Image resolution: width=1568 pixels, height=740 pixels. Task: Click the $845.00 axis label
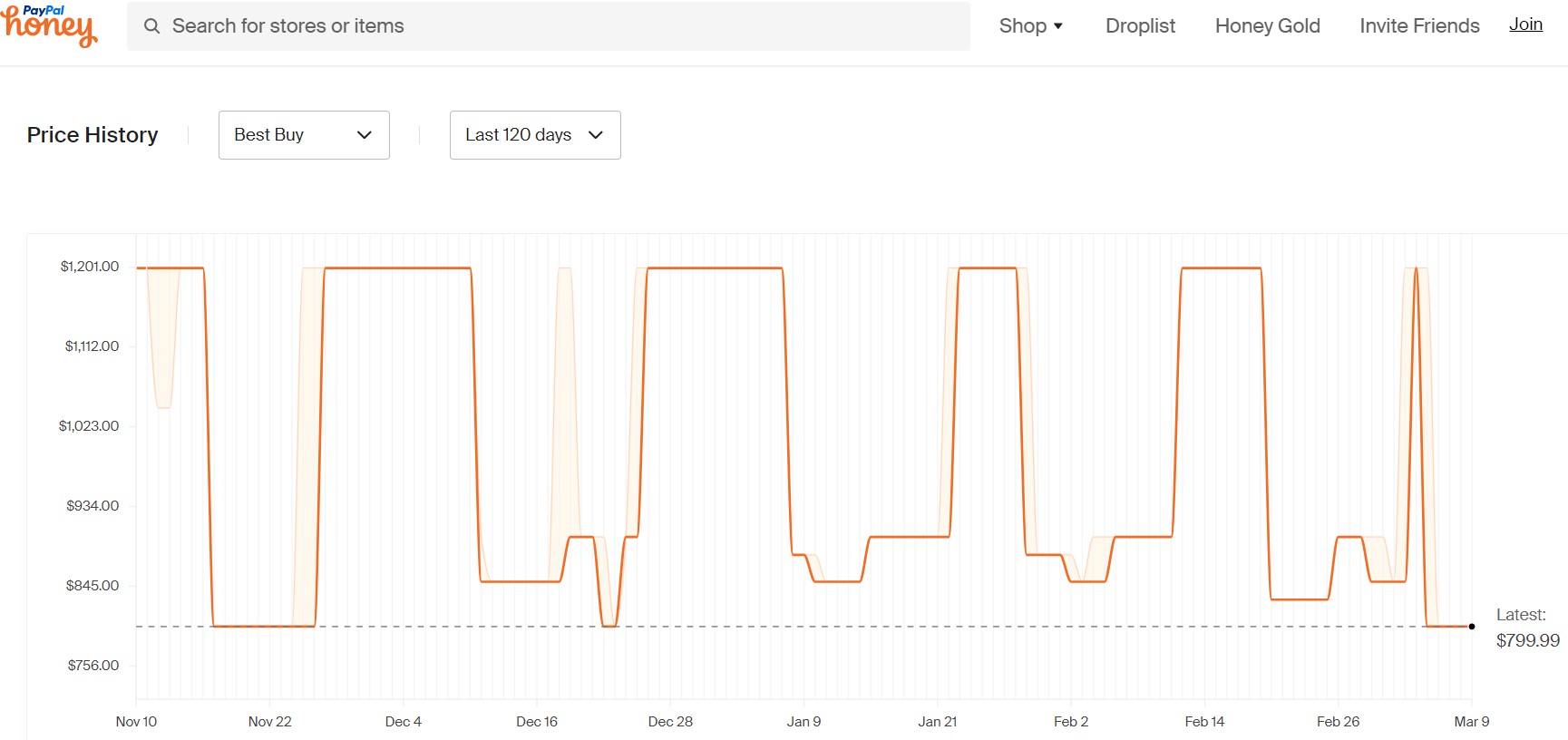[93, 586]
